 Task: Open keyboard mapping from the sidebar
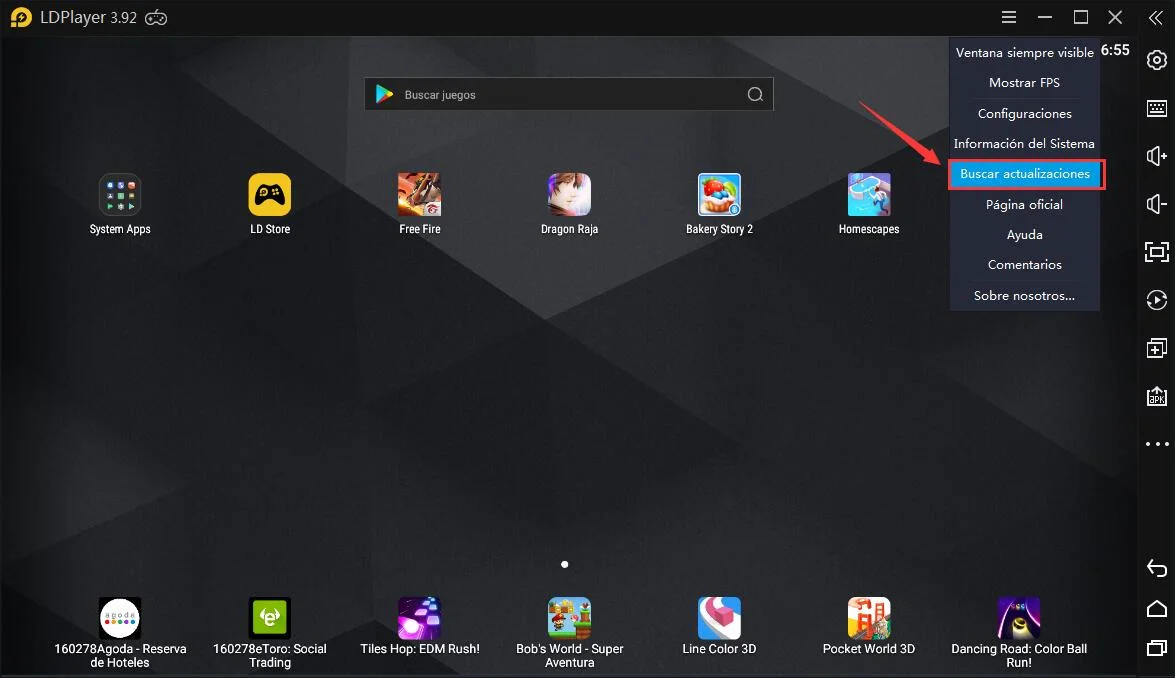pyautogui.click(x=1156, y=109)
